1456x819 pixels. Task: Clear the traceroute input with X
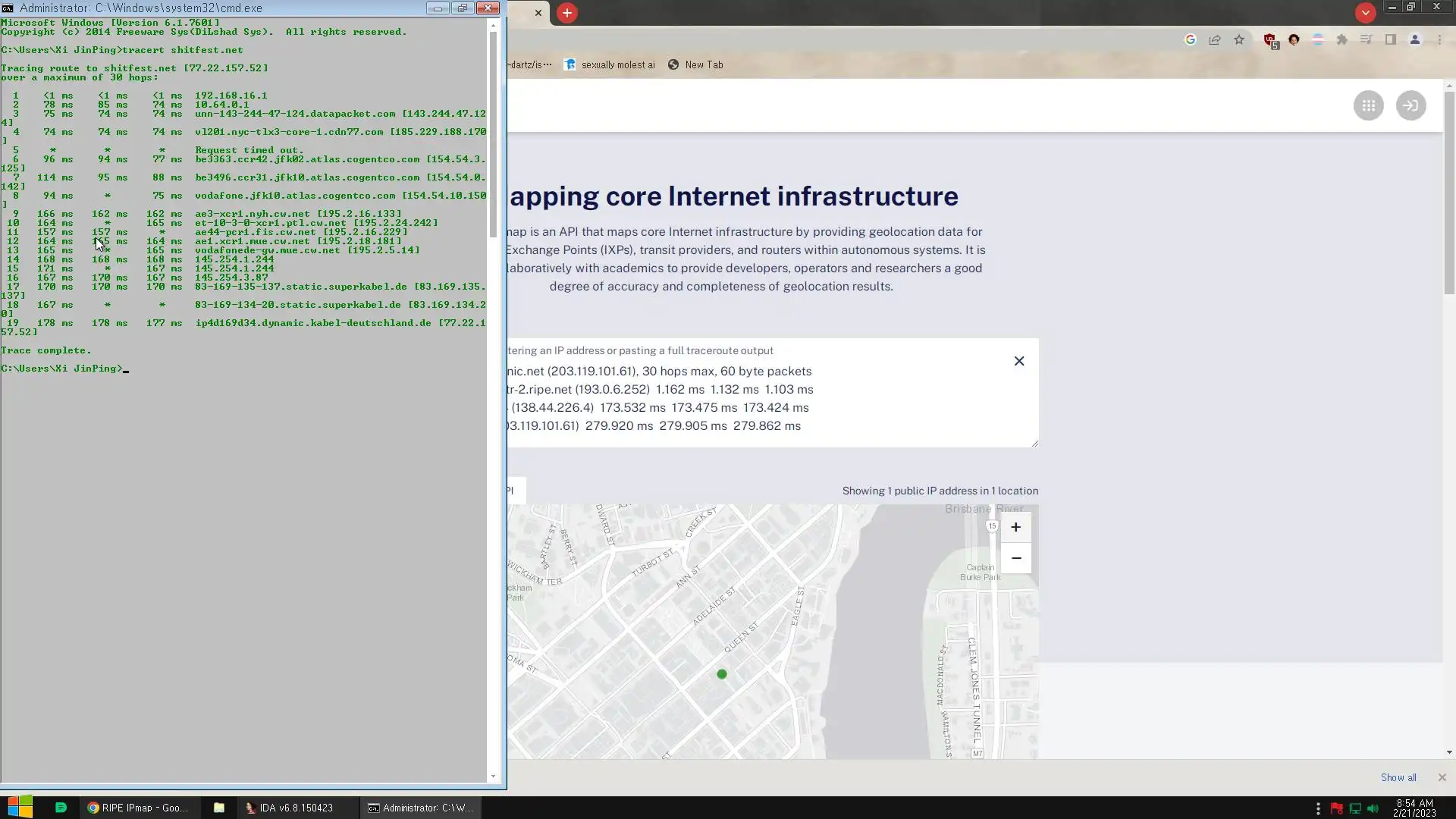1019,361
